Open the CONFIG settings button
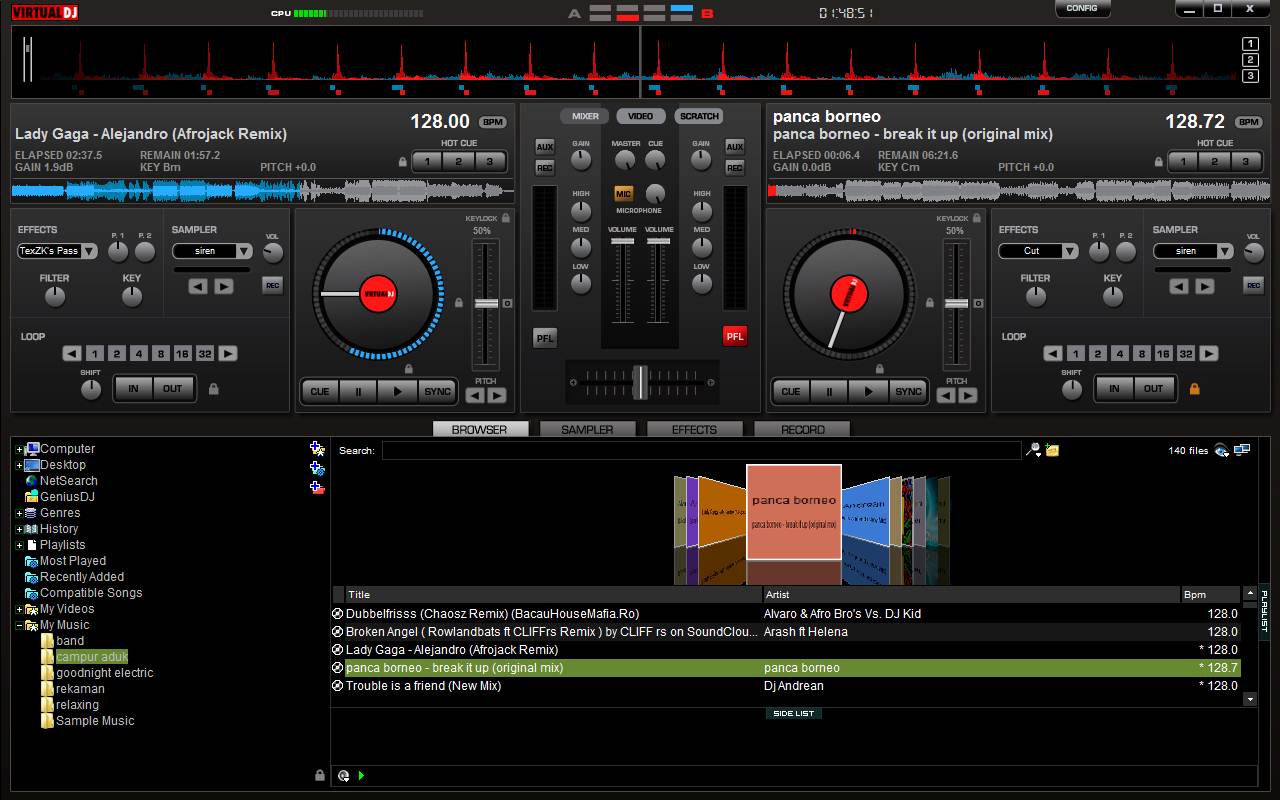This screenshot has width=1280, height=800. [1082, 8]
